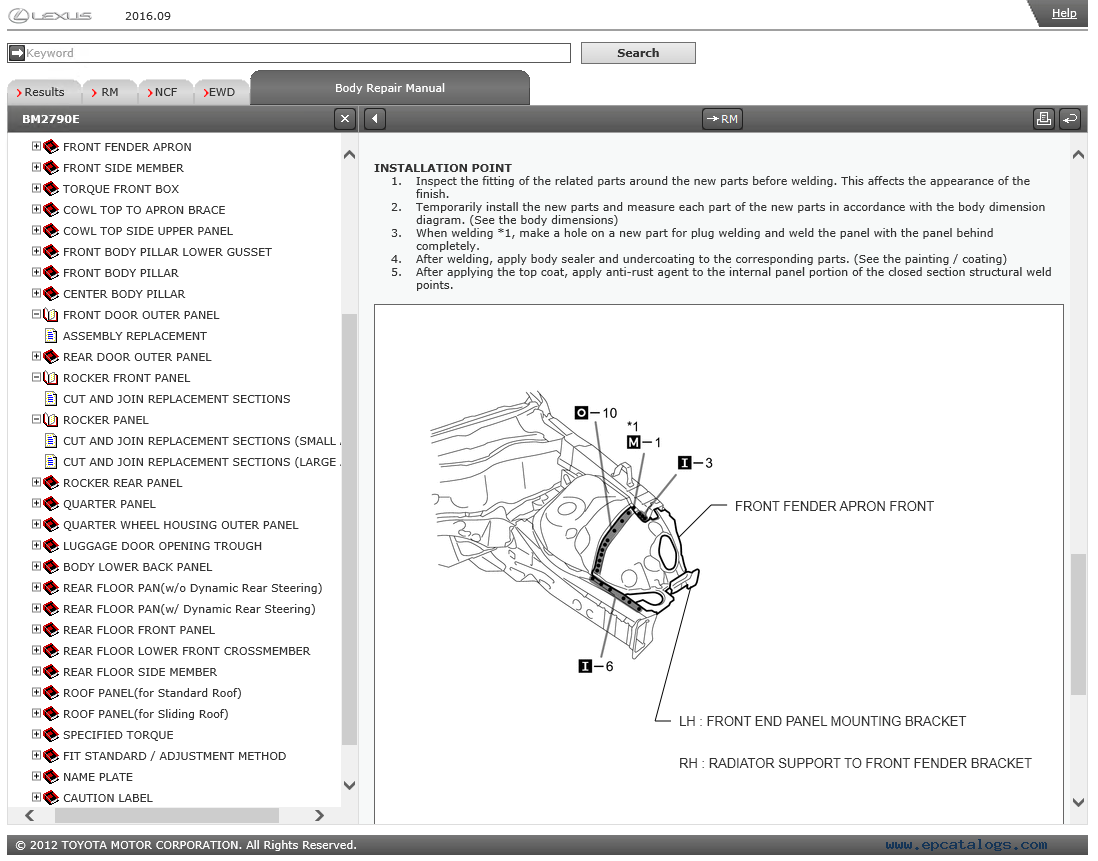The height and width of the screenshot is (861, 1098).
Task: Click the arrow icon in Keyword field
Action: coord(17,53)
